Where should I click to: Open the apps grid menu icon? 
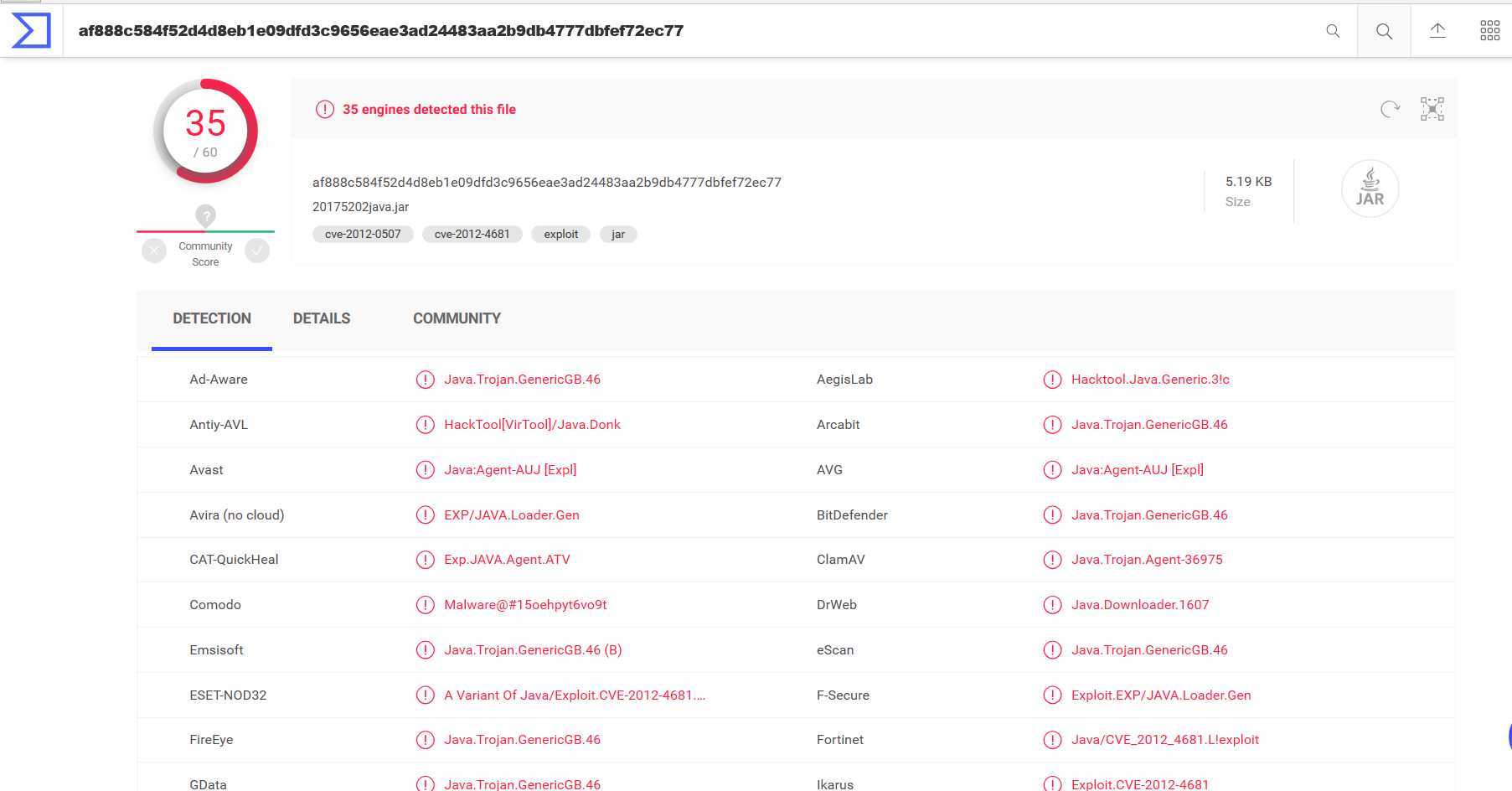(x=1489, y=31)
